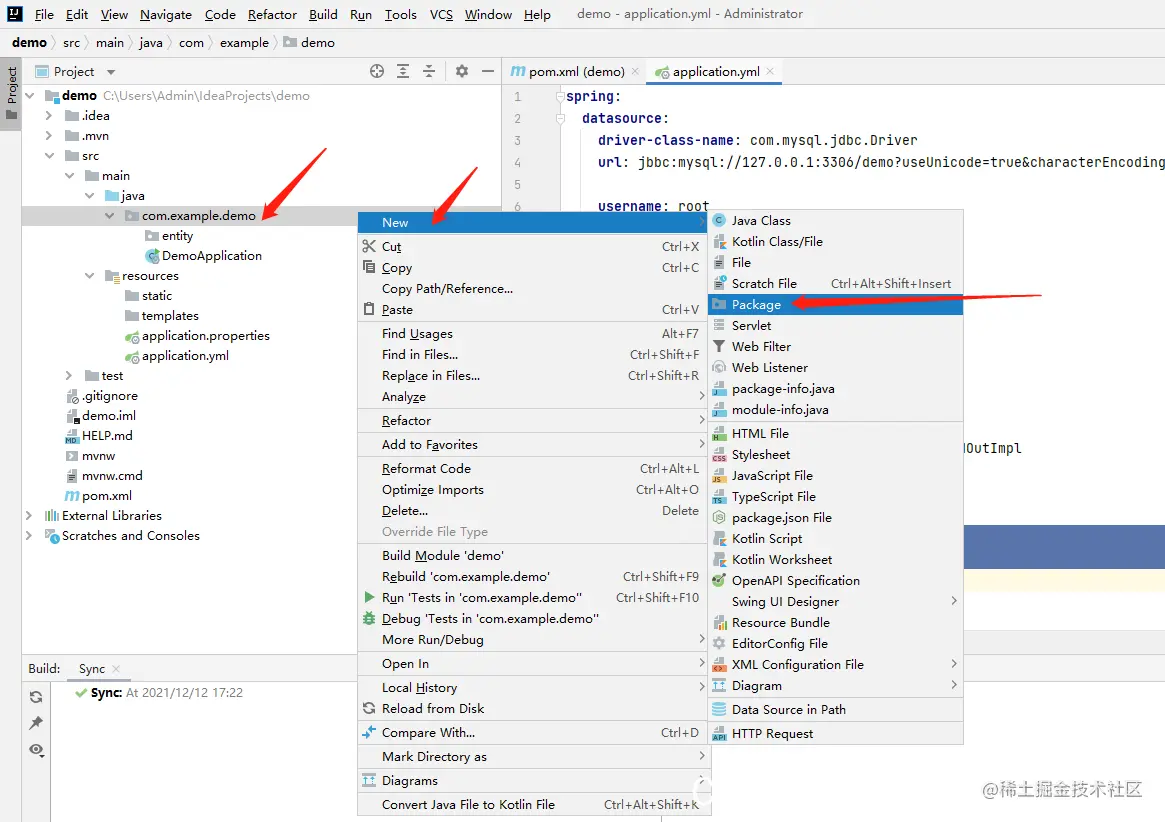
Task: Hide the Project panel with minus icon
Action: pos(487,71)
